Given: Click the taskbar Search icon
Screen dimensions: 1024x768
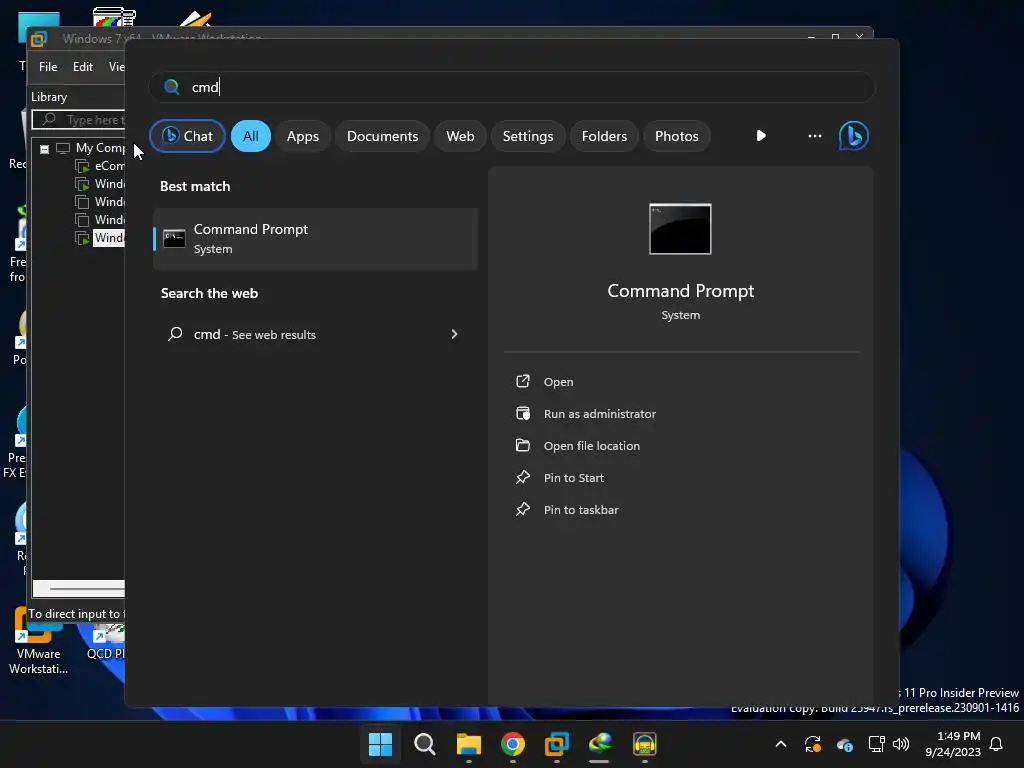Looking at the screenshot, I should [x=424, y=744].
